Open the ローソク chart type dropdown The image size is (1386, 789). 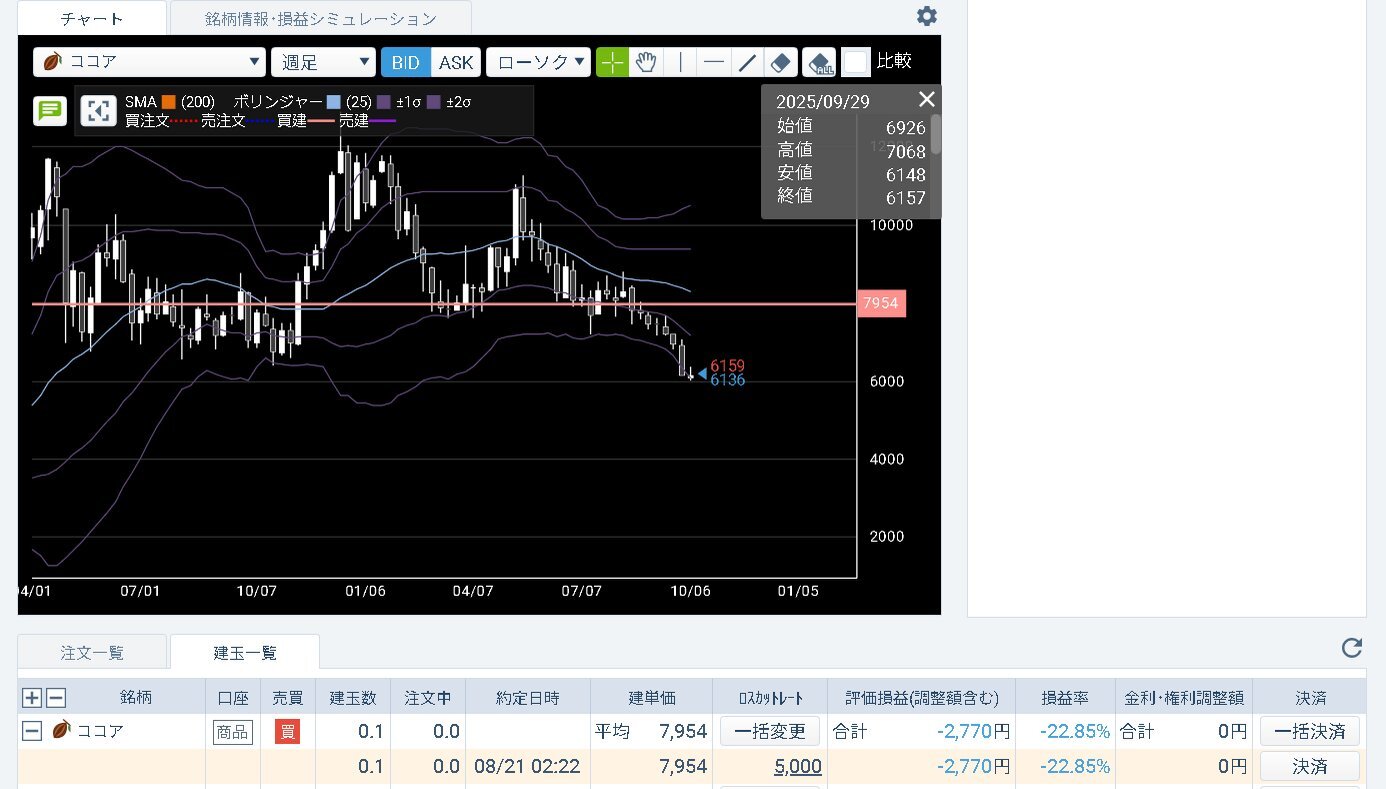pyautogui.click(x=538, y=62)
